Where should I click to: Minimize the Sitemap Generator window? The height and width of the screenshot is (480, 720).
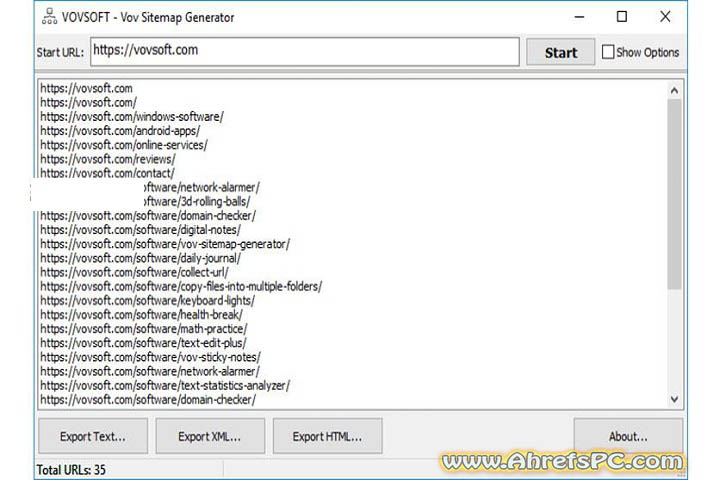[x=579, y=17]
